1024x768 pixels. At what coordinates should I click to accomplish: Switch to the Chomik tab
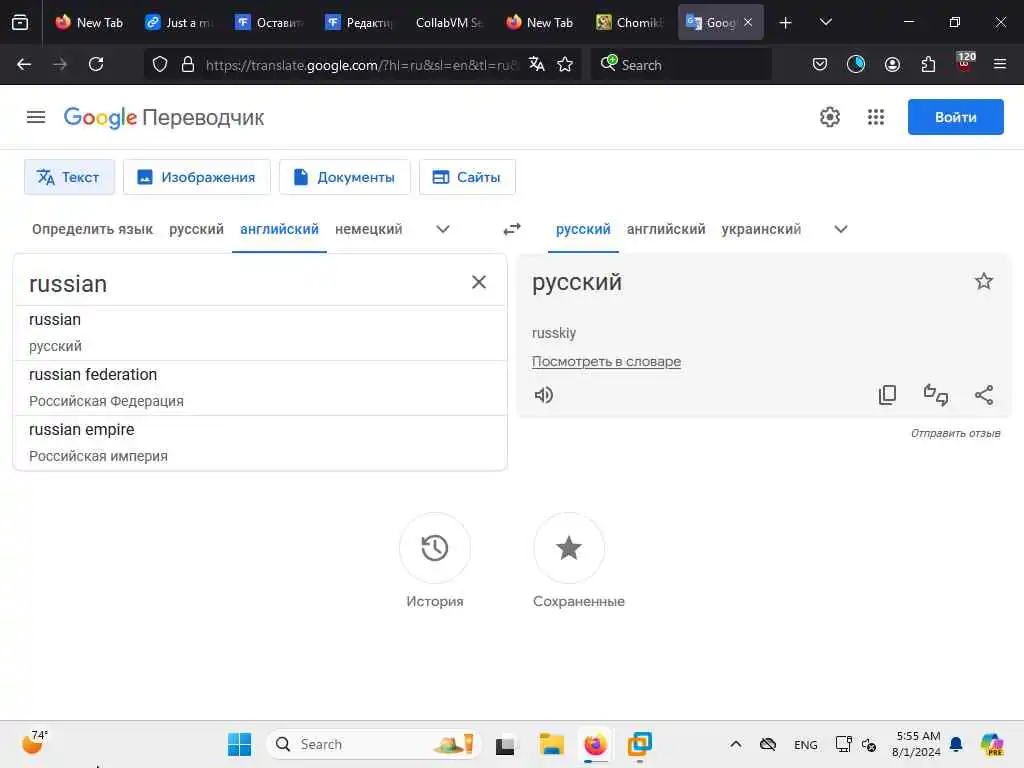point(630,22)
